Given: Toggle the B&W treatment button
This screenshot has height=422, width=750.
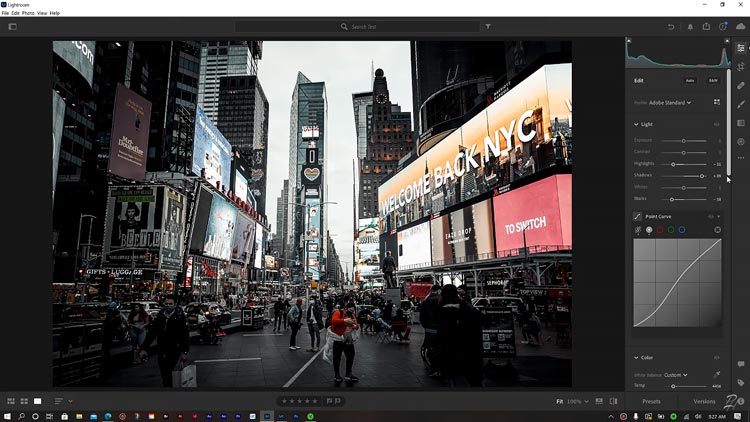Looking at the screenshot, I should pos(713,80).
